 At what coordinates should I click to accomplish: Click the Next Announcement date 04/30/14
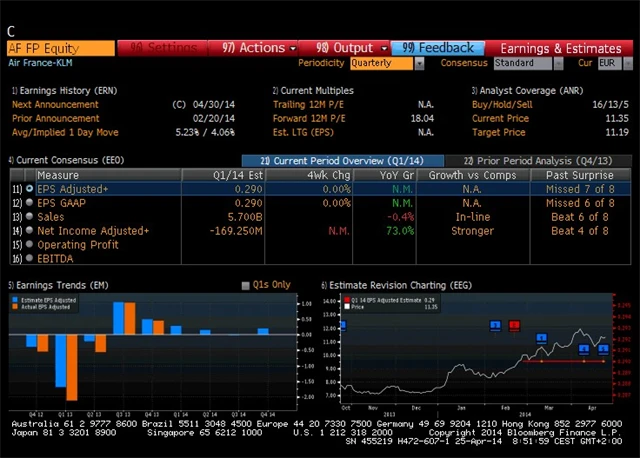[213, 104]
